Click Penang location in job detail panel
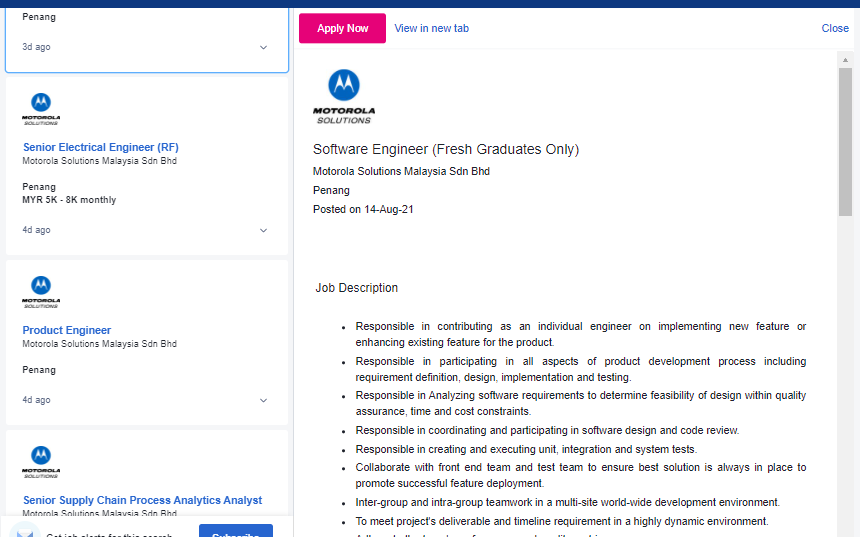The width and height of the screenshot is (860, 537). tap(331, 190)
